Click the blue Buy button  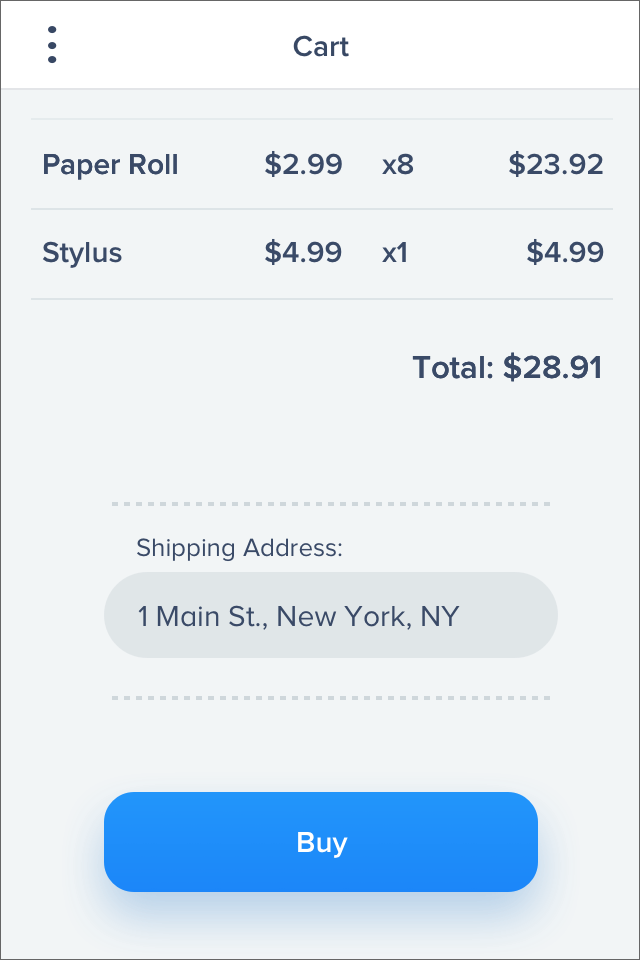pos(321,842)
